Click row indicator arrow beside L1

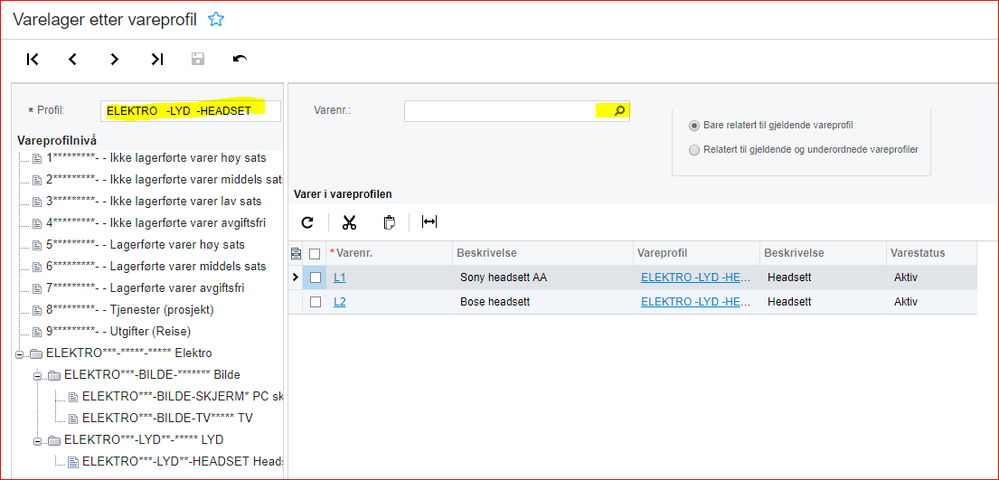(x=295, y=278)
